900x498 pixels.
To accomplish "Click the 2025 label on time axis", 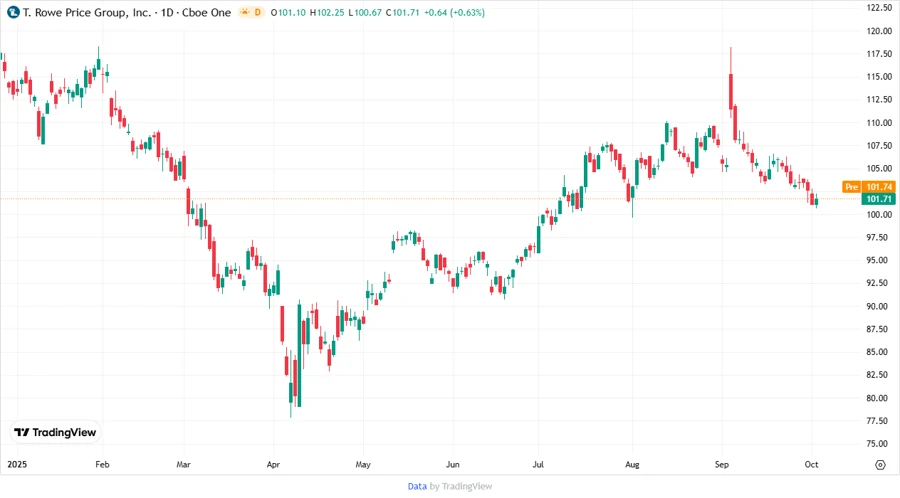I will (x=18, y=465).
